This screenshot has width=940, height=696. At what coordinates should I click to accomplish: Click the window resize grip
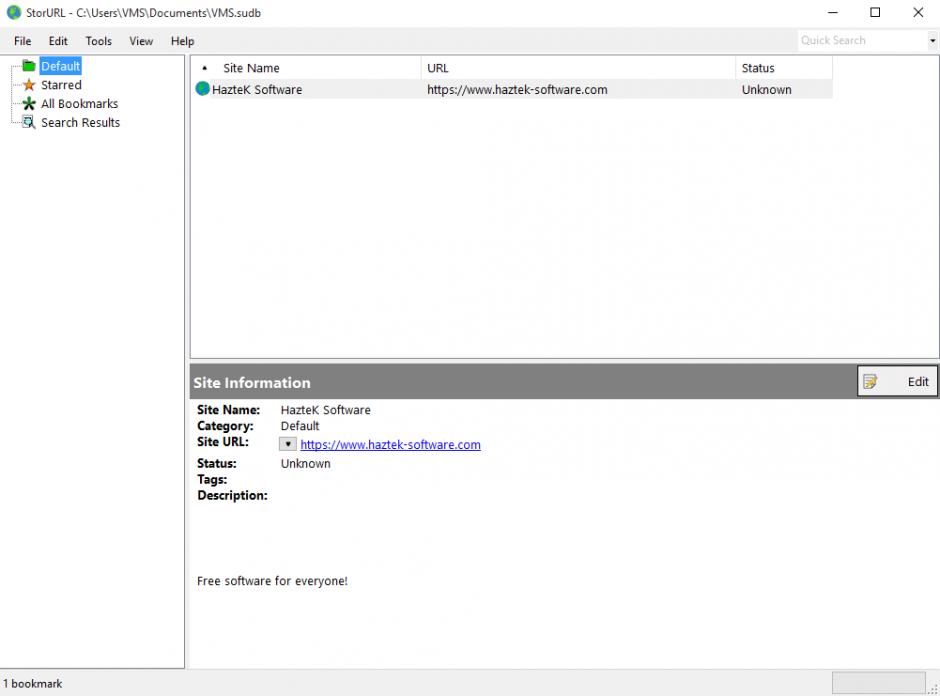[933, 689]
